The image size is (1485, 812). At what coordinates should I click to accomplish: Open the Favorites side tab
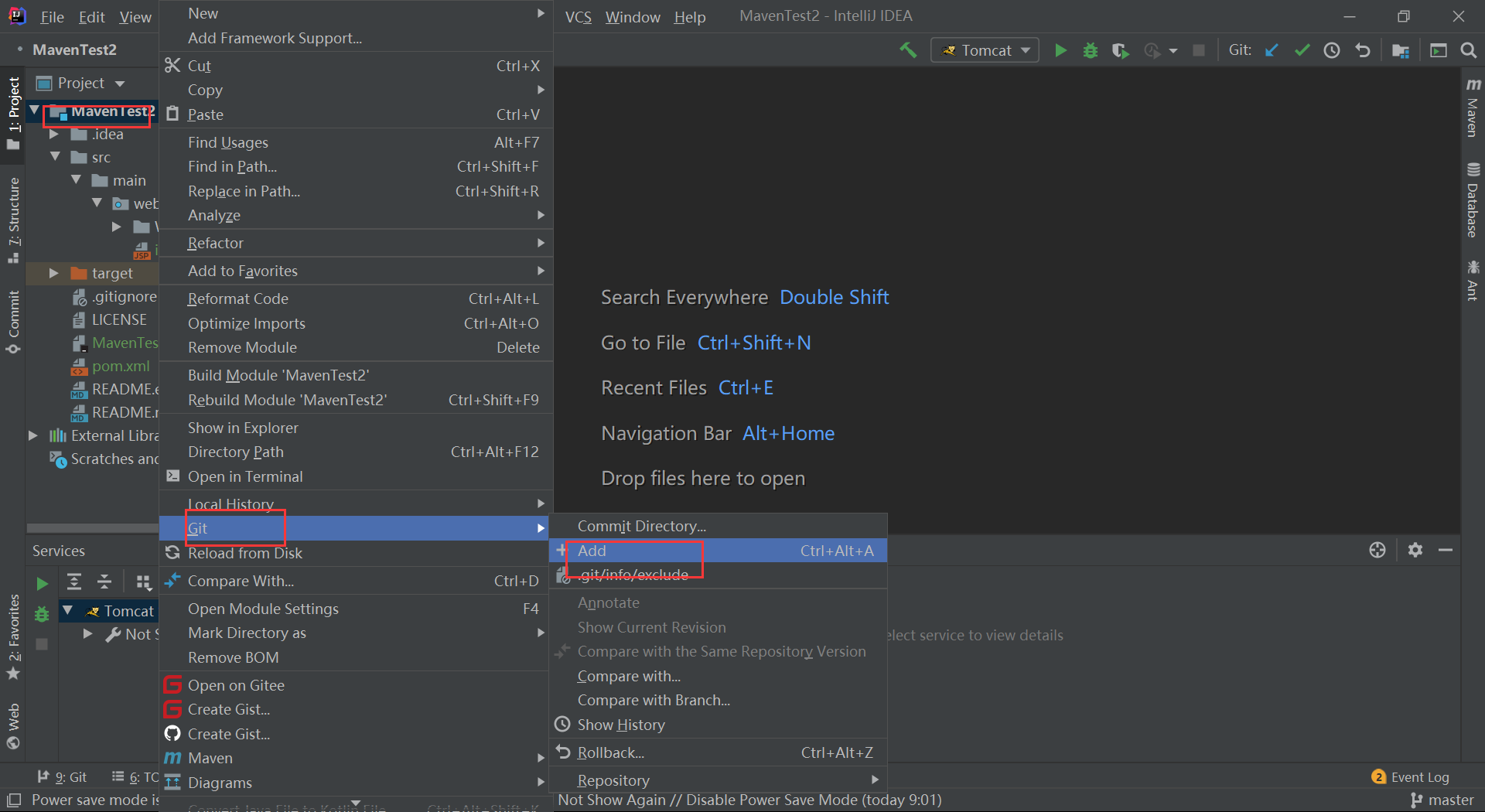pos(13,636)
